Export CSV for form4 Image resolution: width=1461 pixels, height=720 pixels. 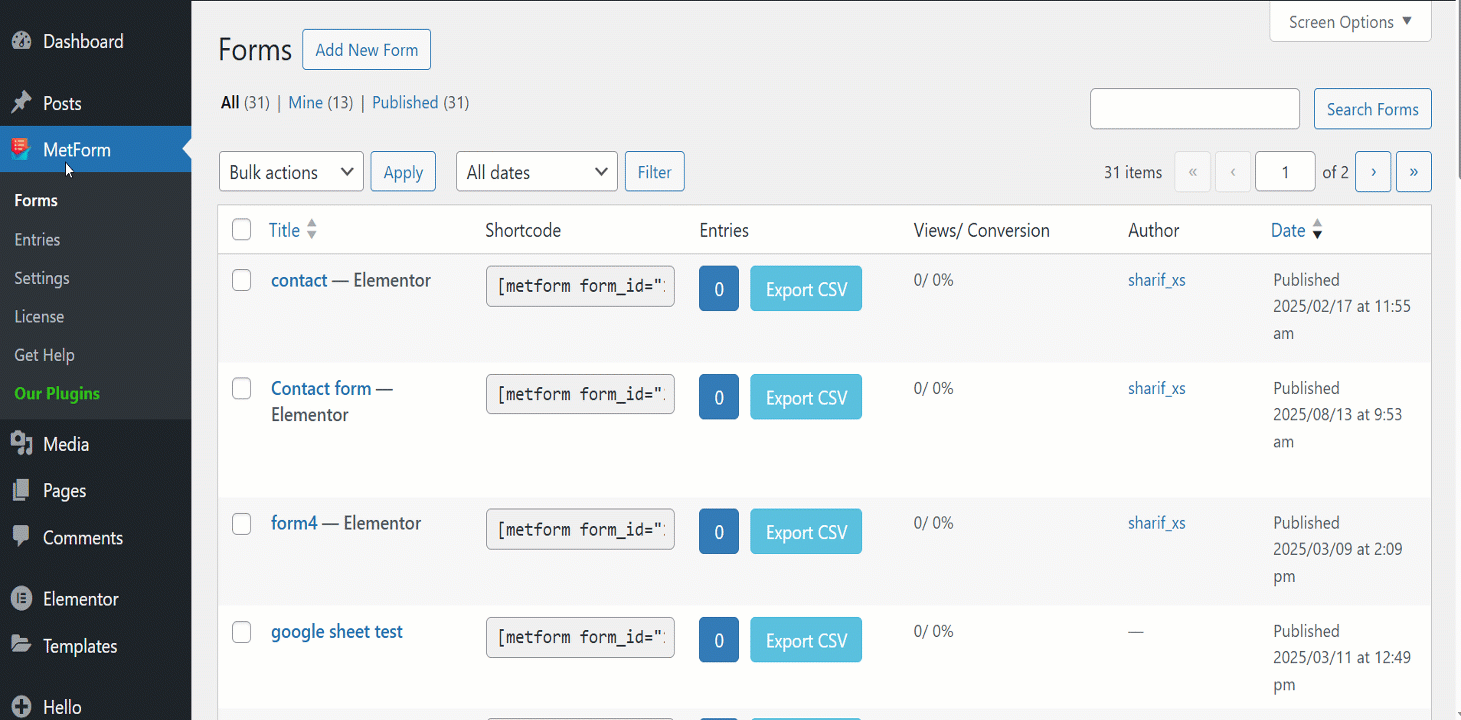(x=806, y=532)
